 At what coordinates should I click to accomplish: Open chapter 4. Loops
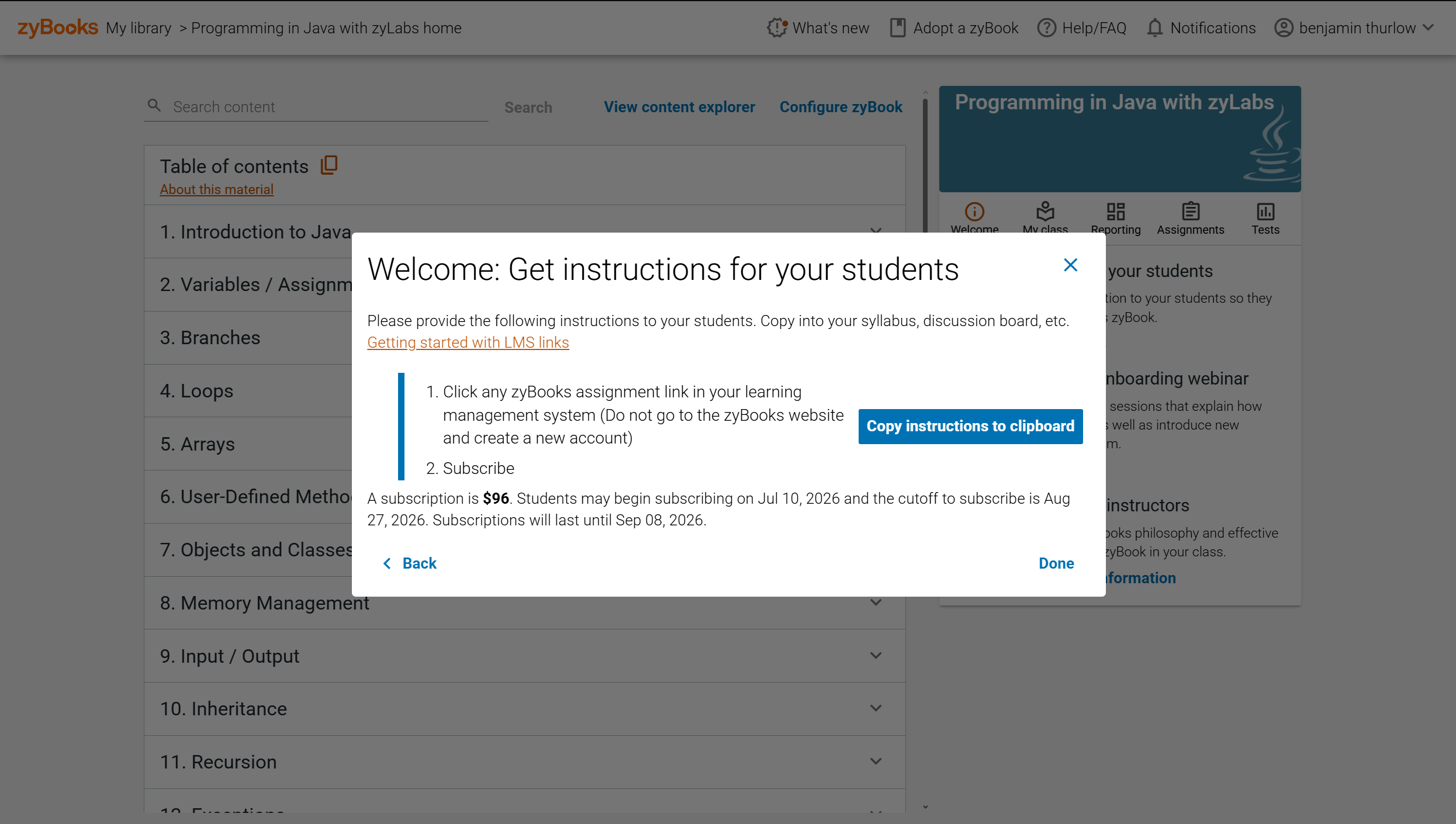click(196, 391)
